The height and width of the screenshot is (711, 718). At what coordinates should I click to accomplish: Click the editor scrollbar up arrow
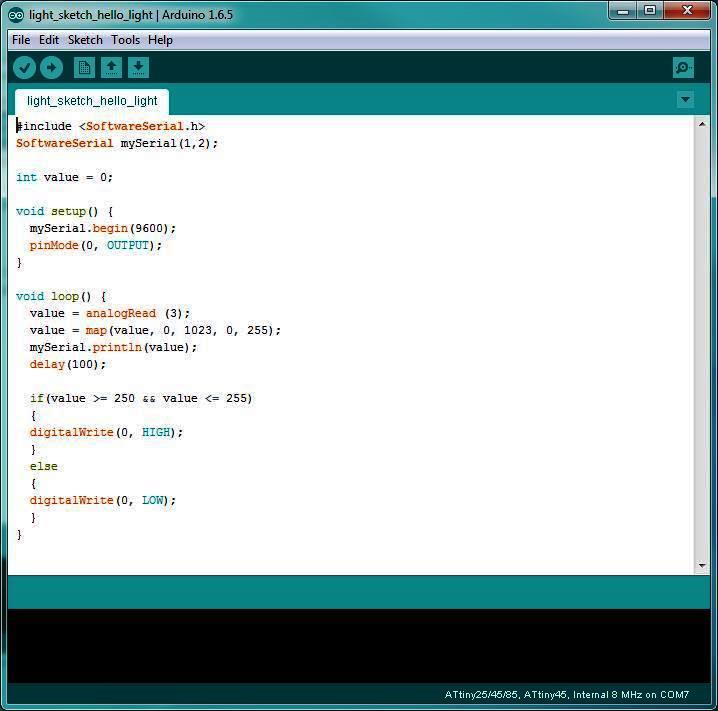pyautogui.click(x=702, y=124)
